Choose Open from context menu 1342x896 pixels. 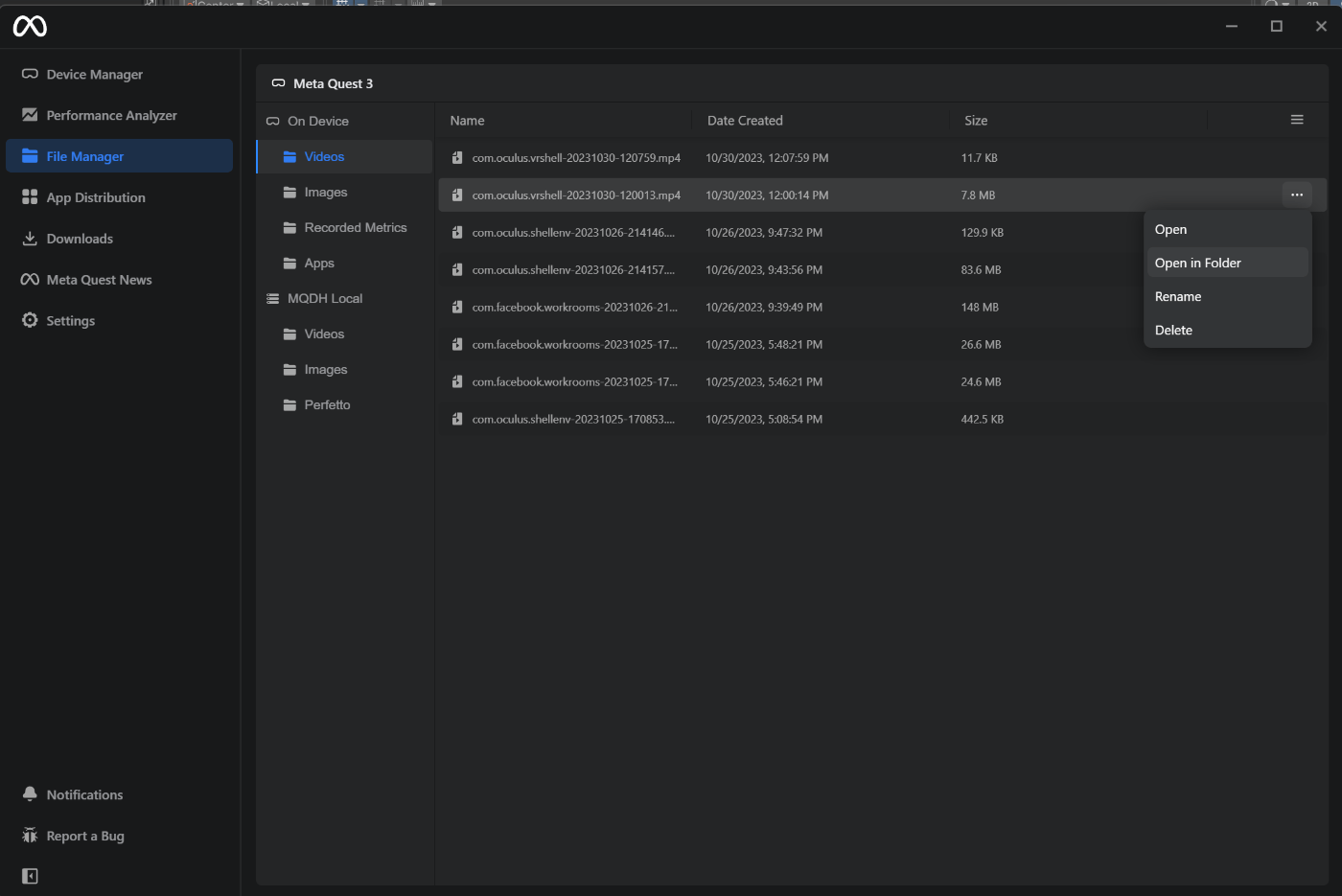pos(1228,229)
